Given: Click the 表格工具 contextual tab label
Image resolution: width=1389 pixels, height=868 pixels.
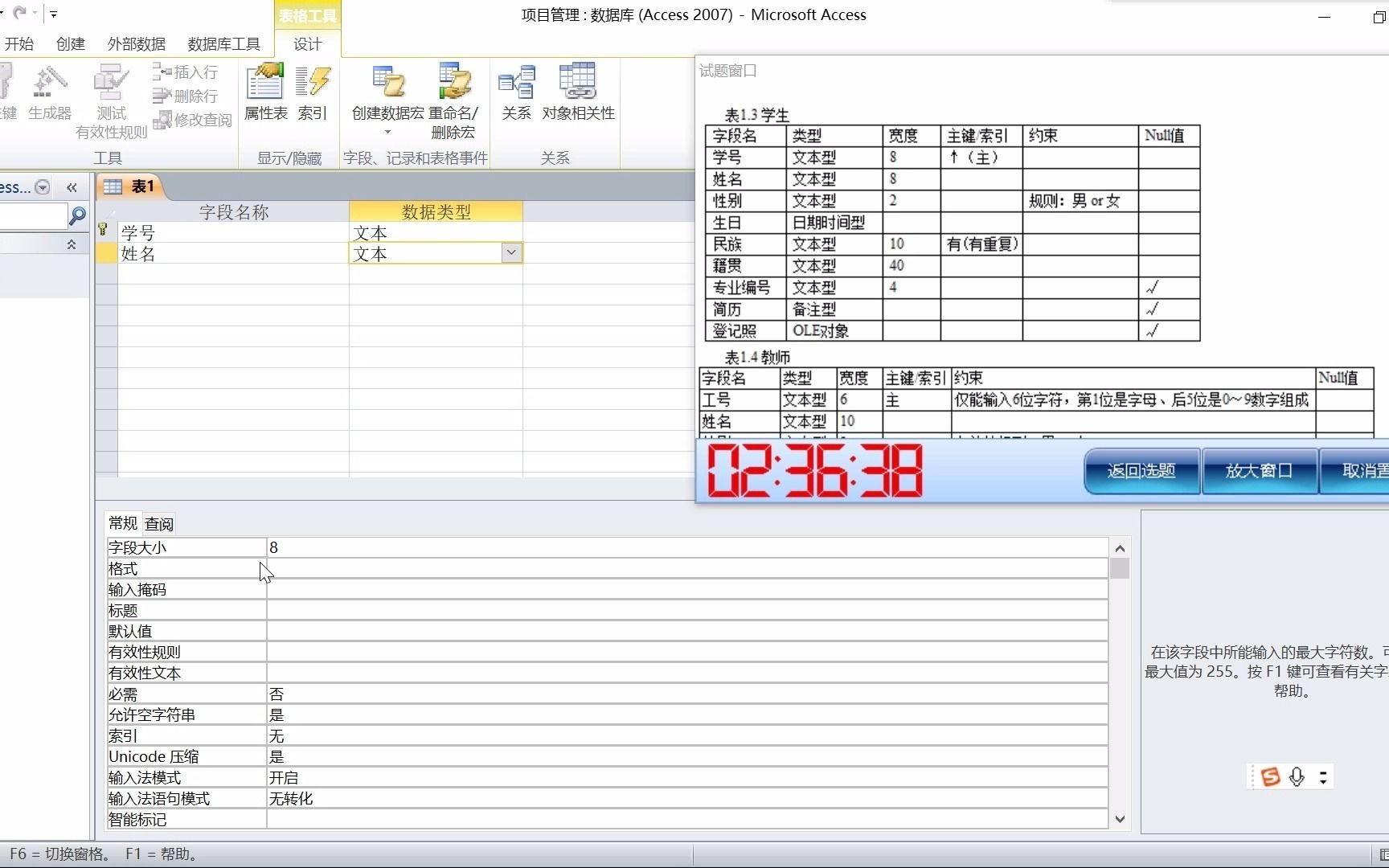Looking at the screenshot, I should (308, 16).
